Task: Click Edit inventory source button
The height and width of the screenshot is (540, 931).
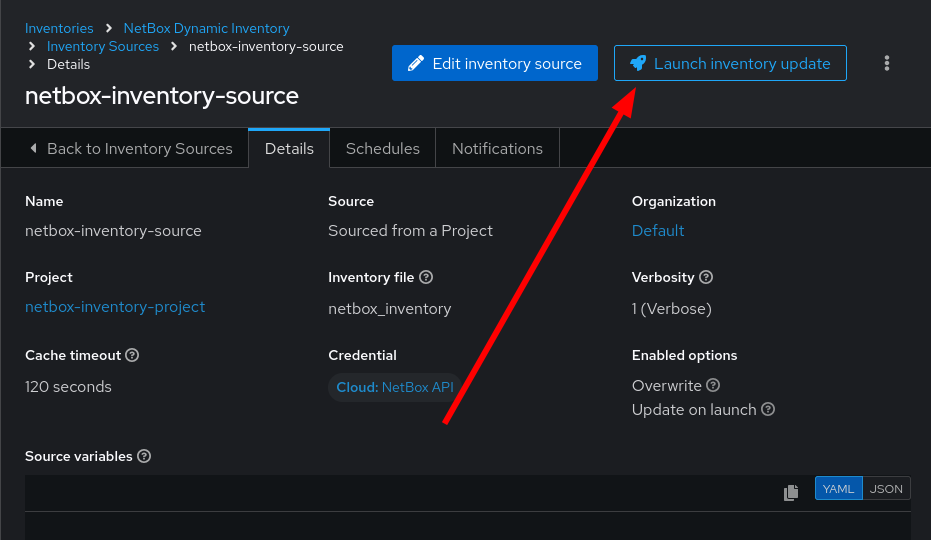Action: 495,63
